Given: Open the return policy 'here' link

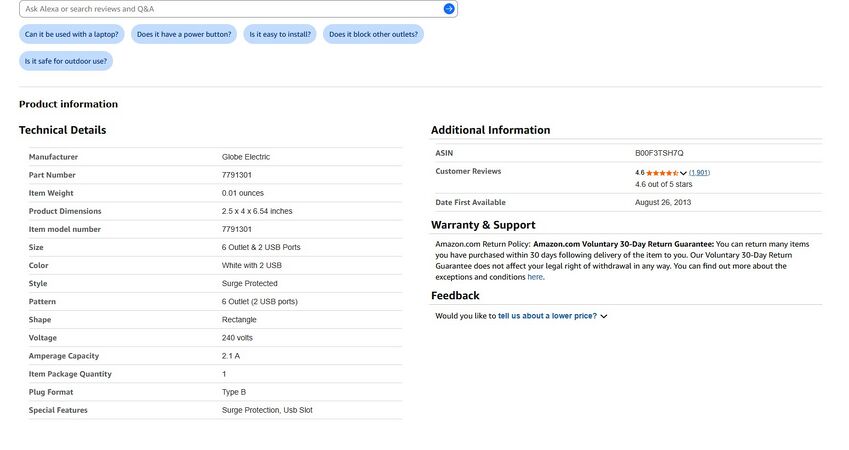Looking at the screenshot, I should tap(535, 277).
